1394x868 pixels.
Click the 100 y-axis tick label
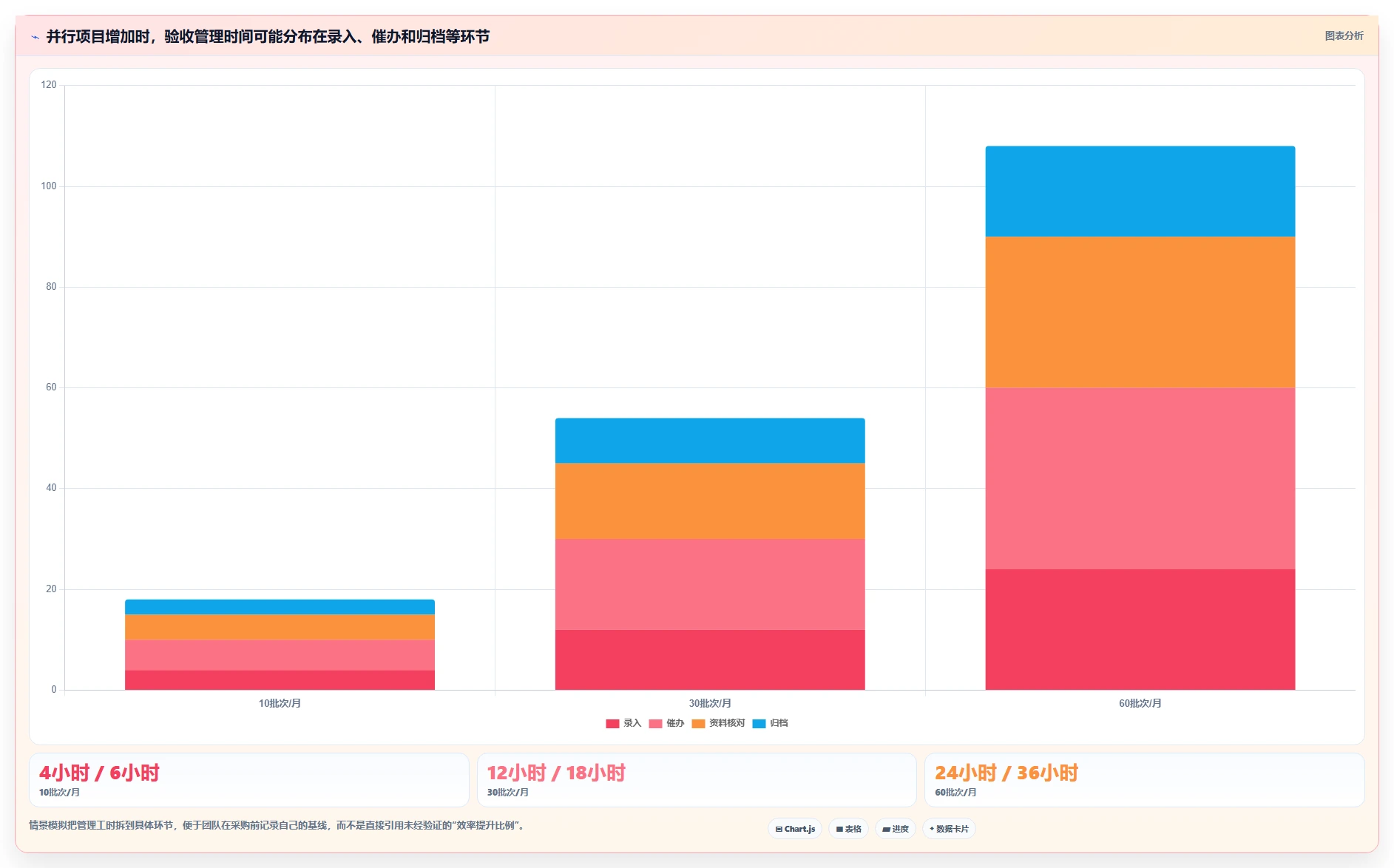pos(49,186)
